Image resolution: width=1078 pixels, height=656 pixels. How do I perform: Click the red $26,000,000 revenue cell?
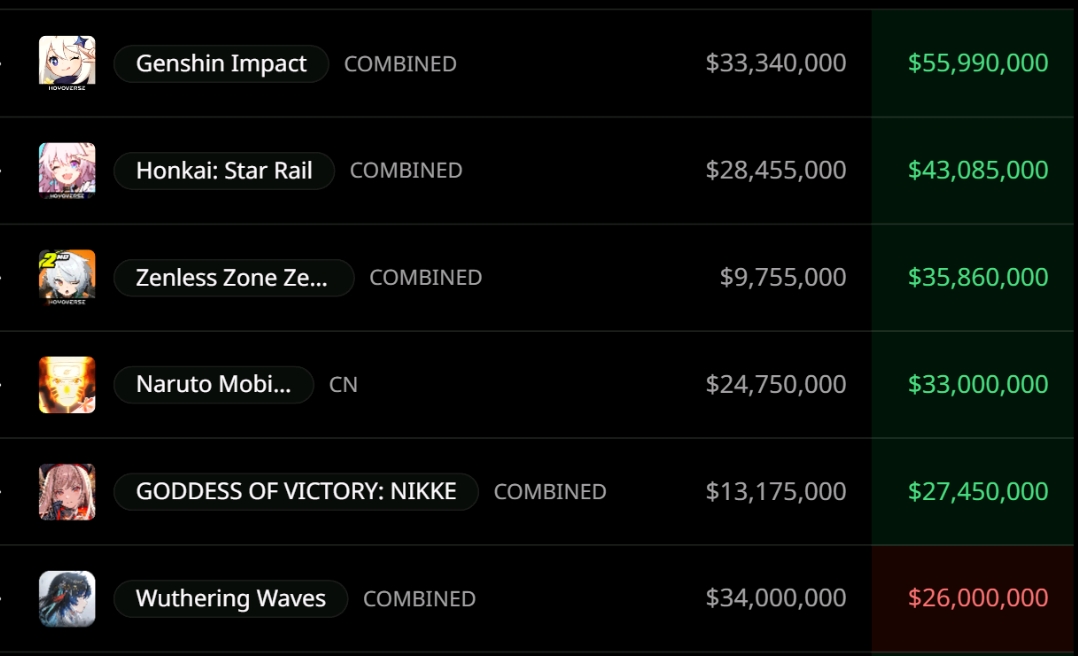coord(972,598)
